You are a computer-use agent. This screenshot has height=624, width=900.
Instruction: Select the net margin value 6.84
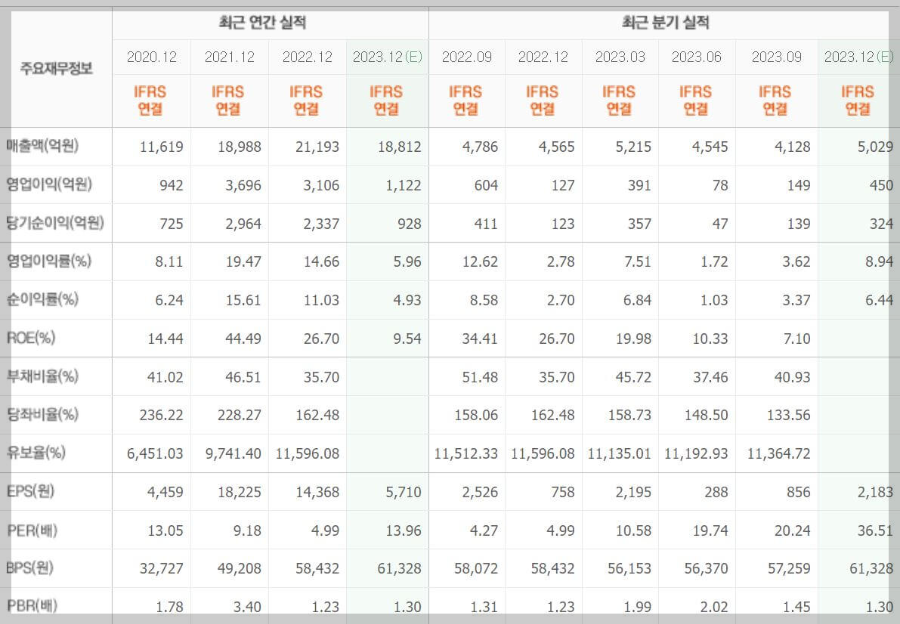637,300
